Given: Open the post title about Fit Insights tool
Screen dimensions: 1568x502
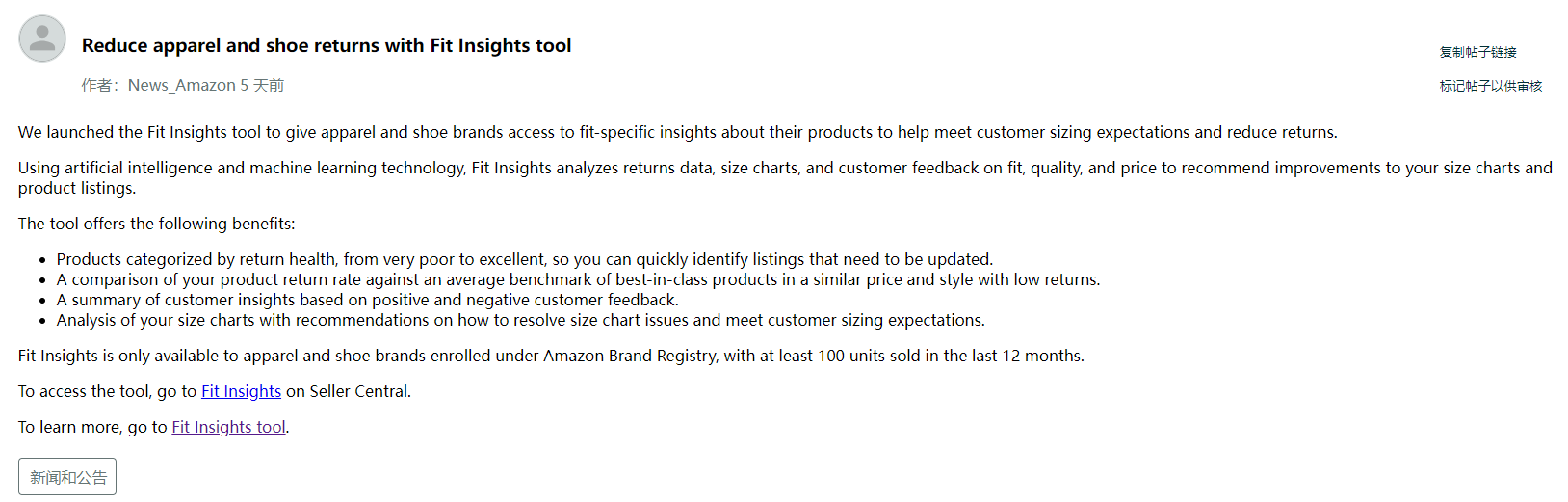Looking at the screenshot, I should (326, 45).
